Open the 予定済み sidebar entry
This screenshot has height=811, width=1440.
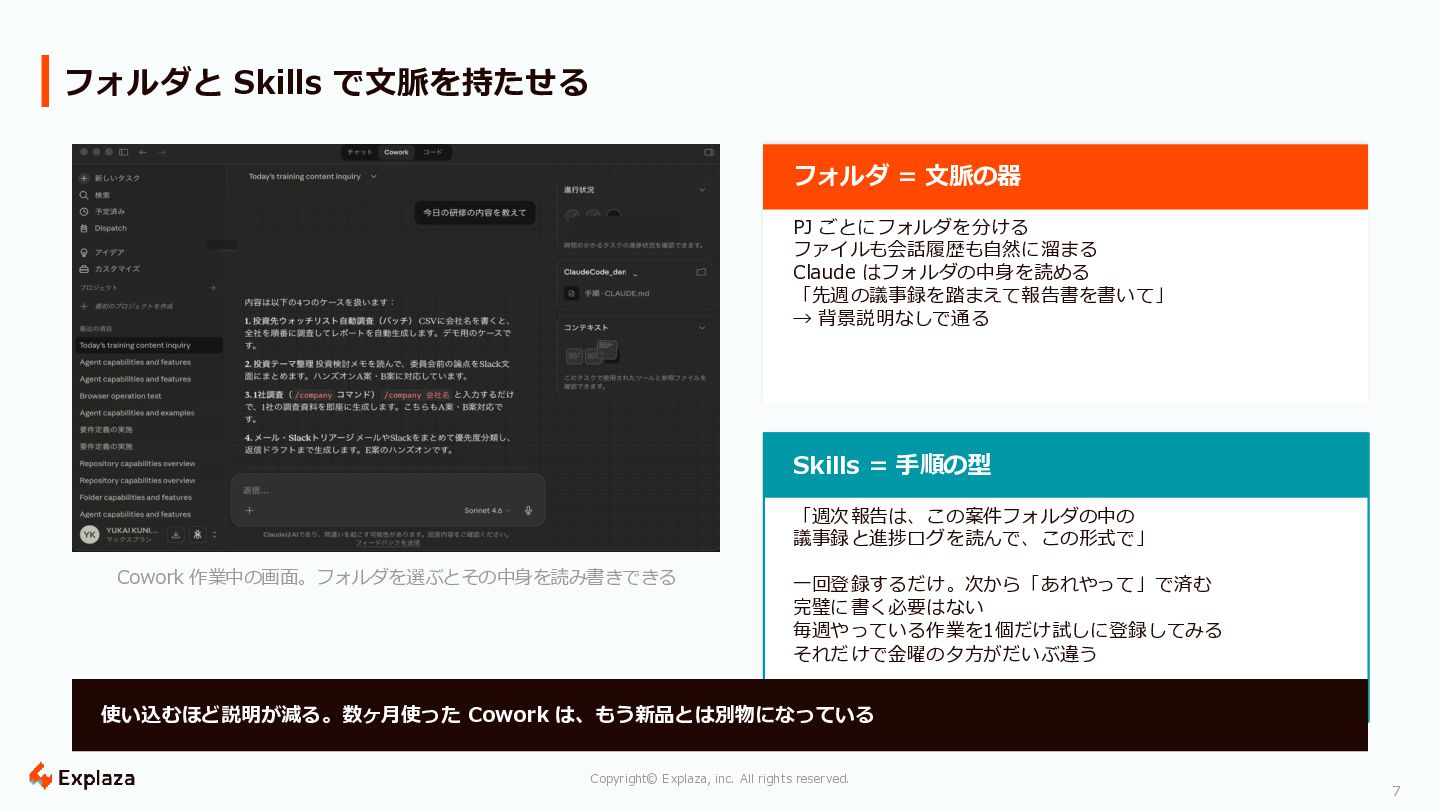tap(110, 212)
